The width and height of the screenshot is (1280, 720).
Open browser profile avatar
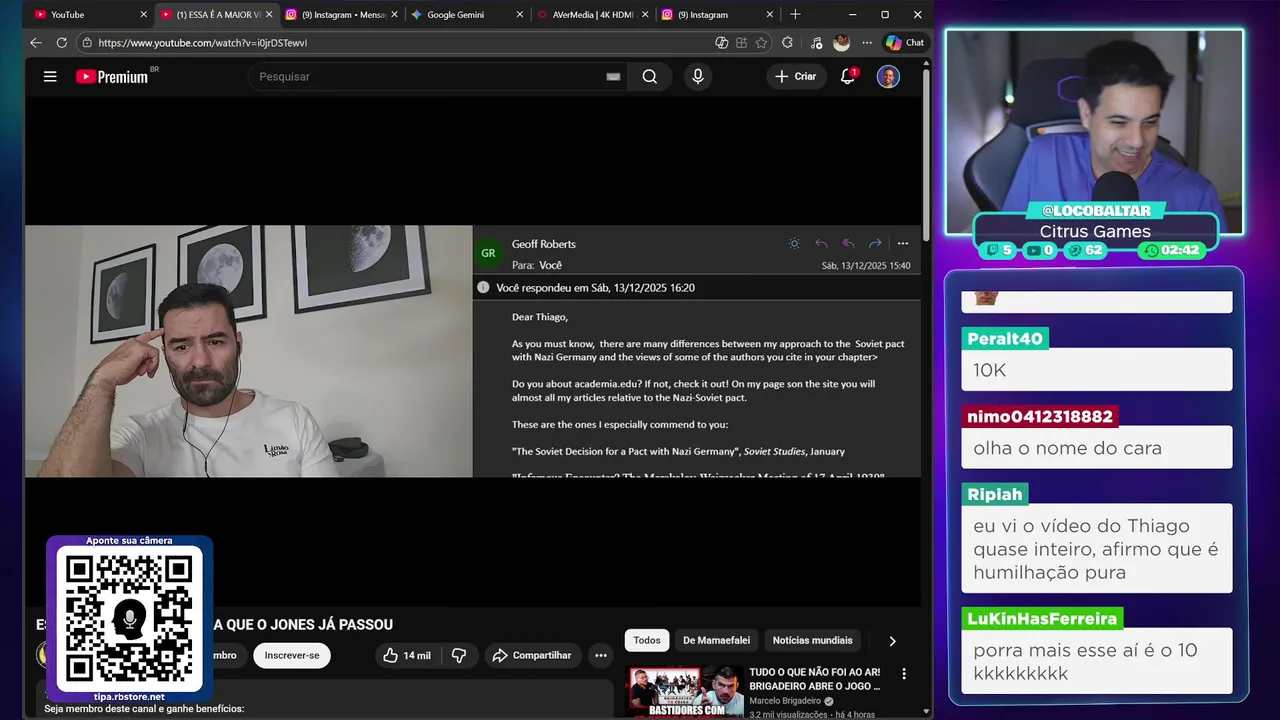coord(841,43)
